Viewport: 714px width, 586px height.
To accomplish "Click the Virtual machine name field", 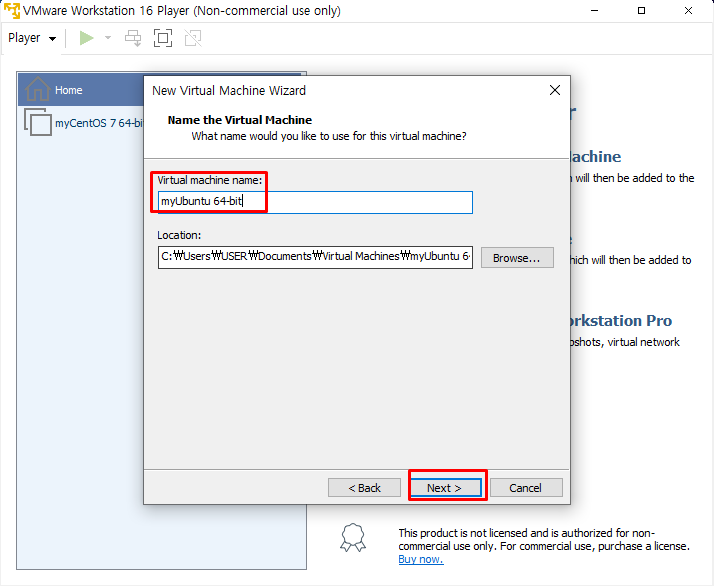I will [x=315, y=202].
